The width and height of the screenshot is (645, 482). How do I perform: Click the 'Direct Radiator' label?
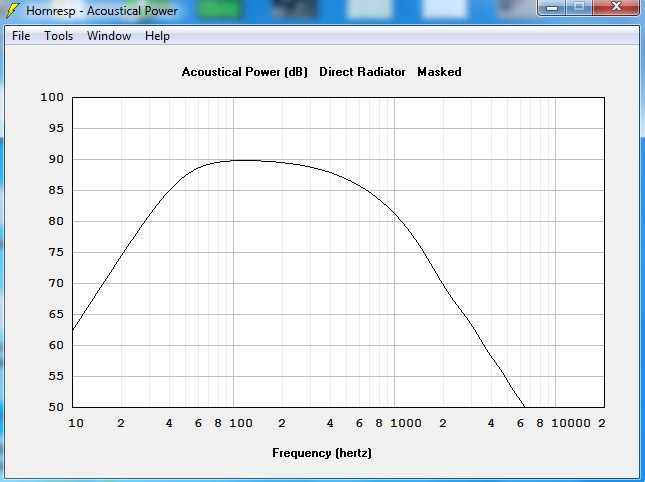coord(362,72)
